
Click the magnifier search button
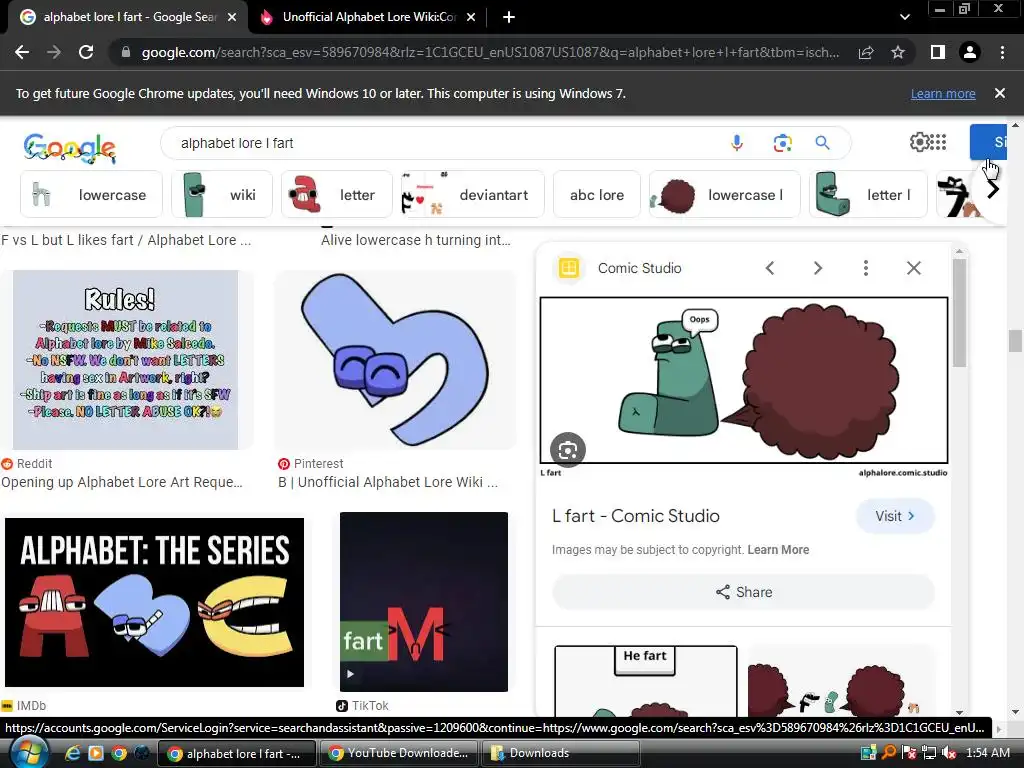point(822,142)
